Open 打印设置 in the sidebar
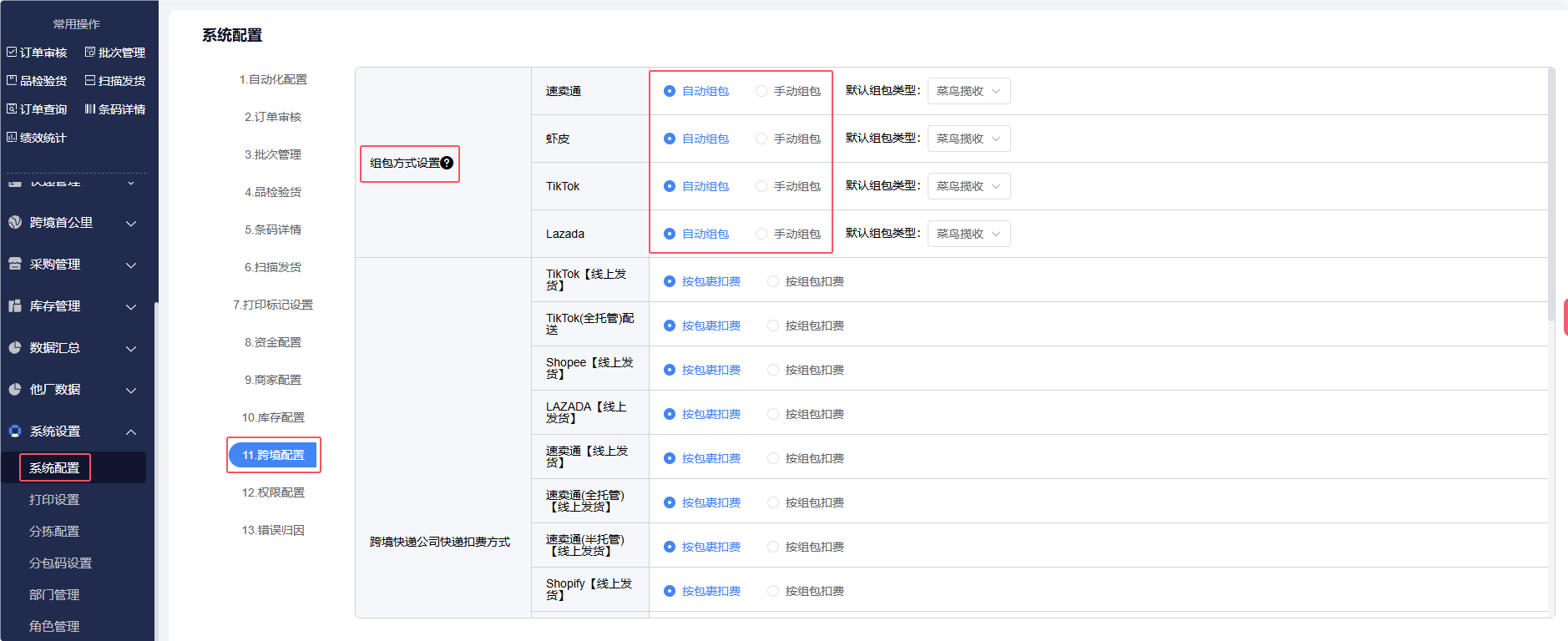Image resolution: width=1568 pixels, height=641 pixels. coord(54,500)
